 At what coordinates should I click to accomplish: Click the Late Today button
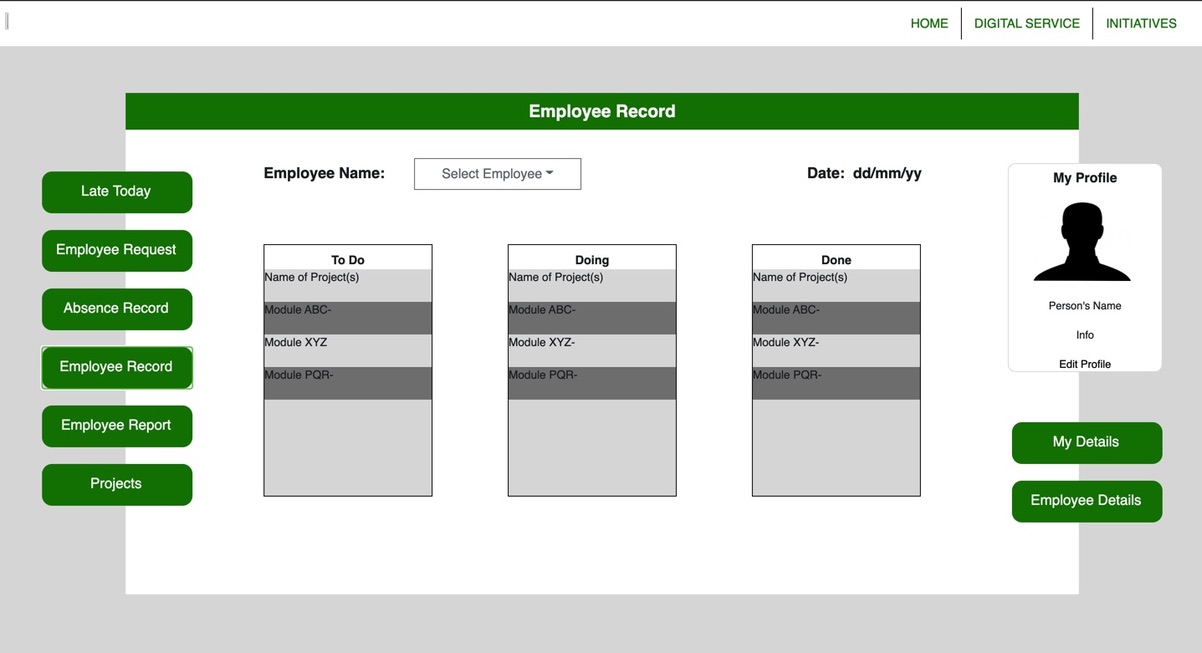117,192
